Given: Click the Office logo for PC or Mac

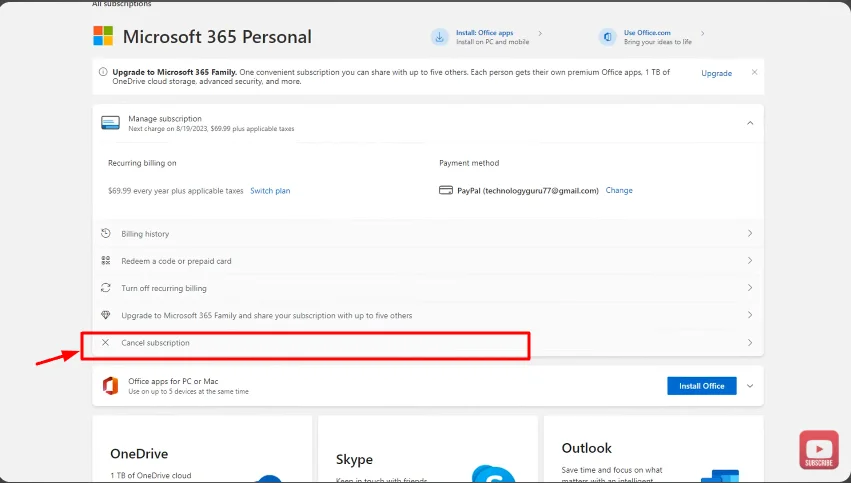Looking at the screenshot, I should pos(111,386).
